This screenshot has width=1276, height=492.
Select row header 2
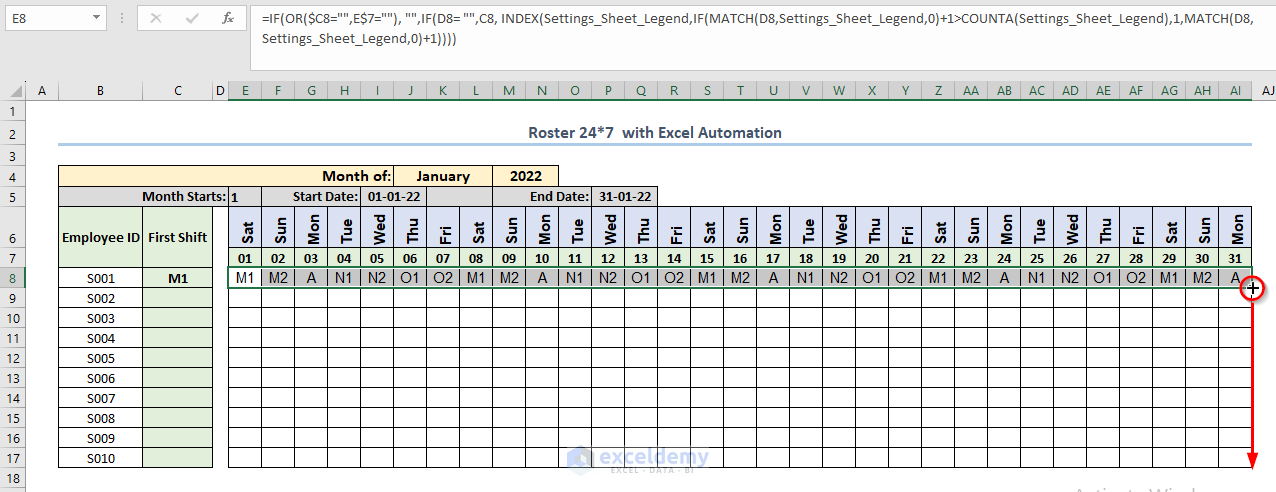coord(13,132)
